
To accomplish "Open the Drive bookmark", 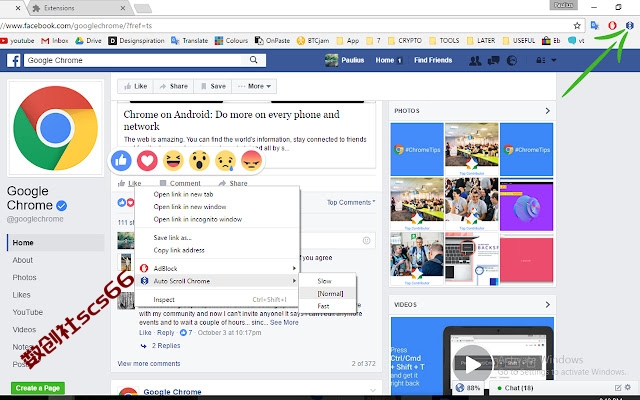I will point(88,41).
